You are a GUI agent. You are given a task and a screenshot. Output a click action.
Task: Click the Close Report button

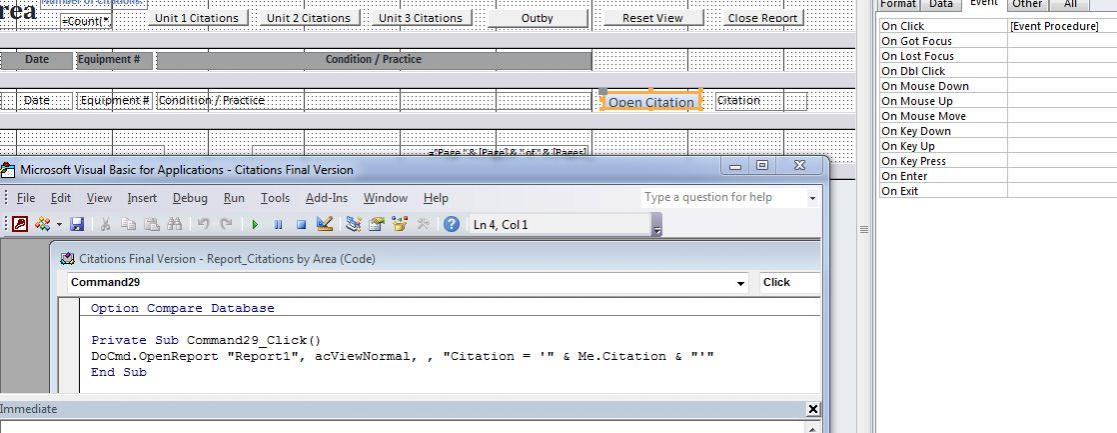coord(762,18)
